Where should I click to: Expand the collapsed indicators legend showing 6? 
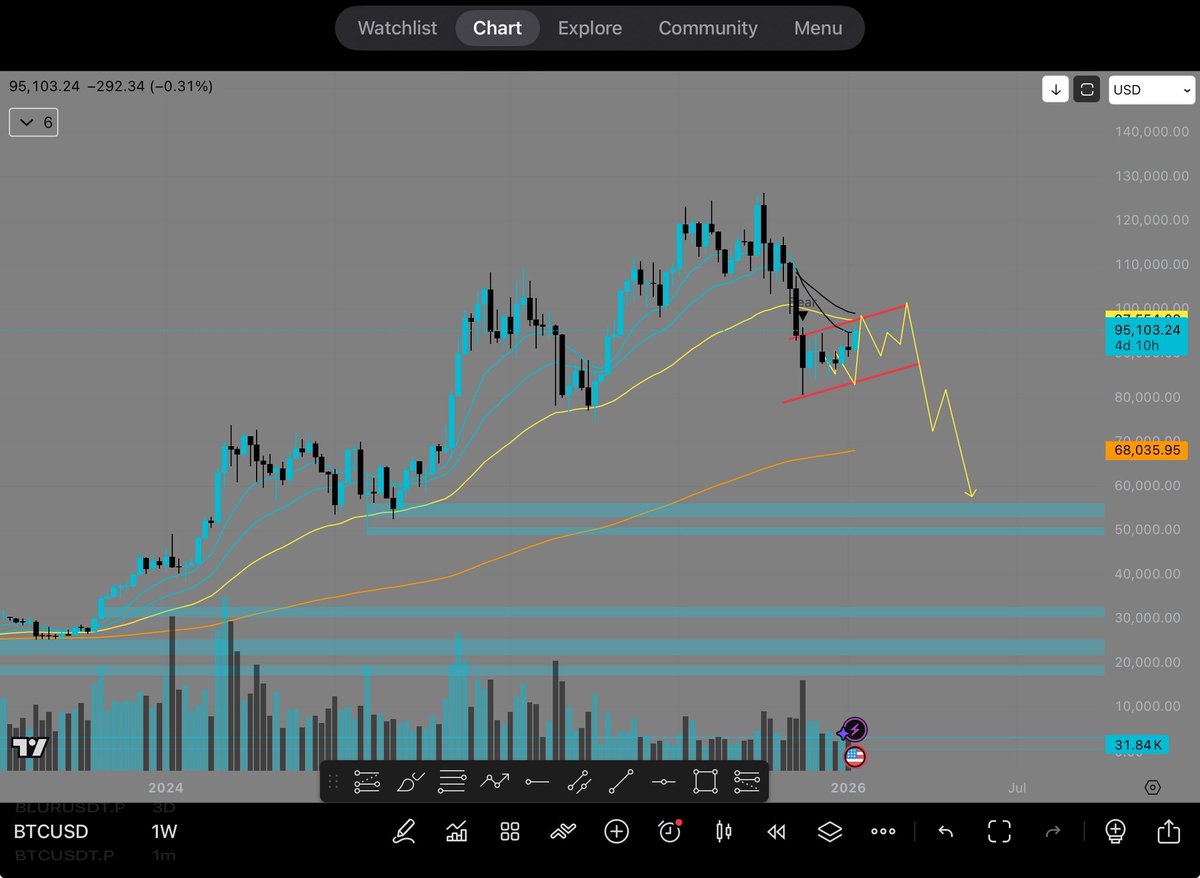[x=34, y=123]
